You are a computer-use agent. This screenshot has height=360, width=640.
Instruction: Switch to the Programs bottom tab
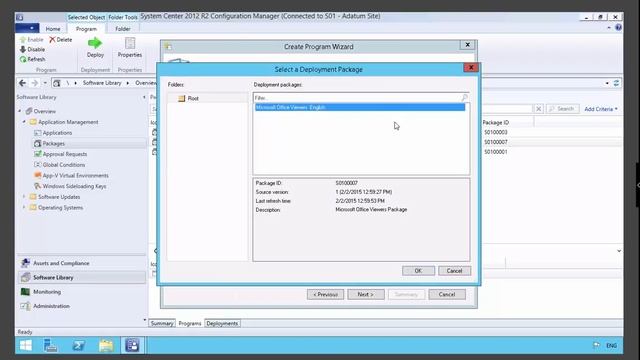click(x=190, y=323)
